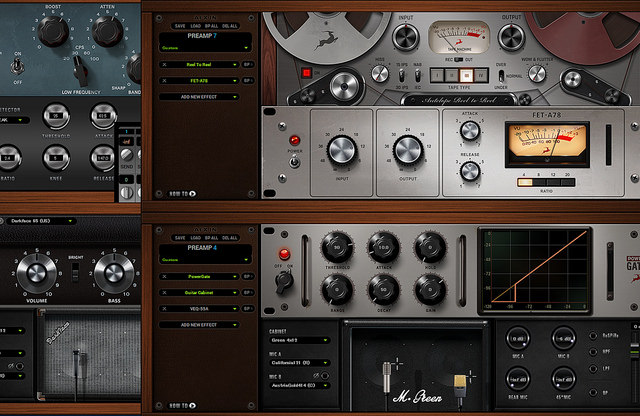Click DEL ALL in the Preamp 7 panel

click(x=230, y=26)
